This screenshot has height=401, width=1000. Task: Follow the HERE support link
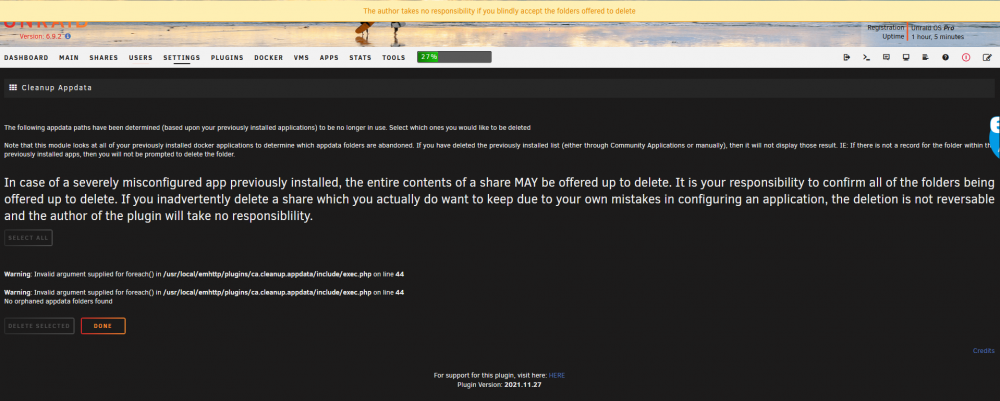[557, 375]
